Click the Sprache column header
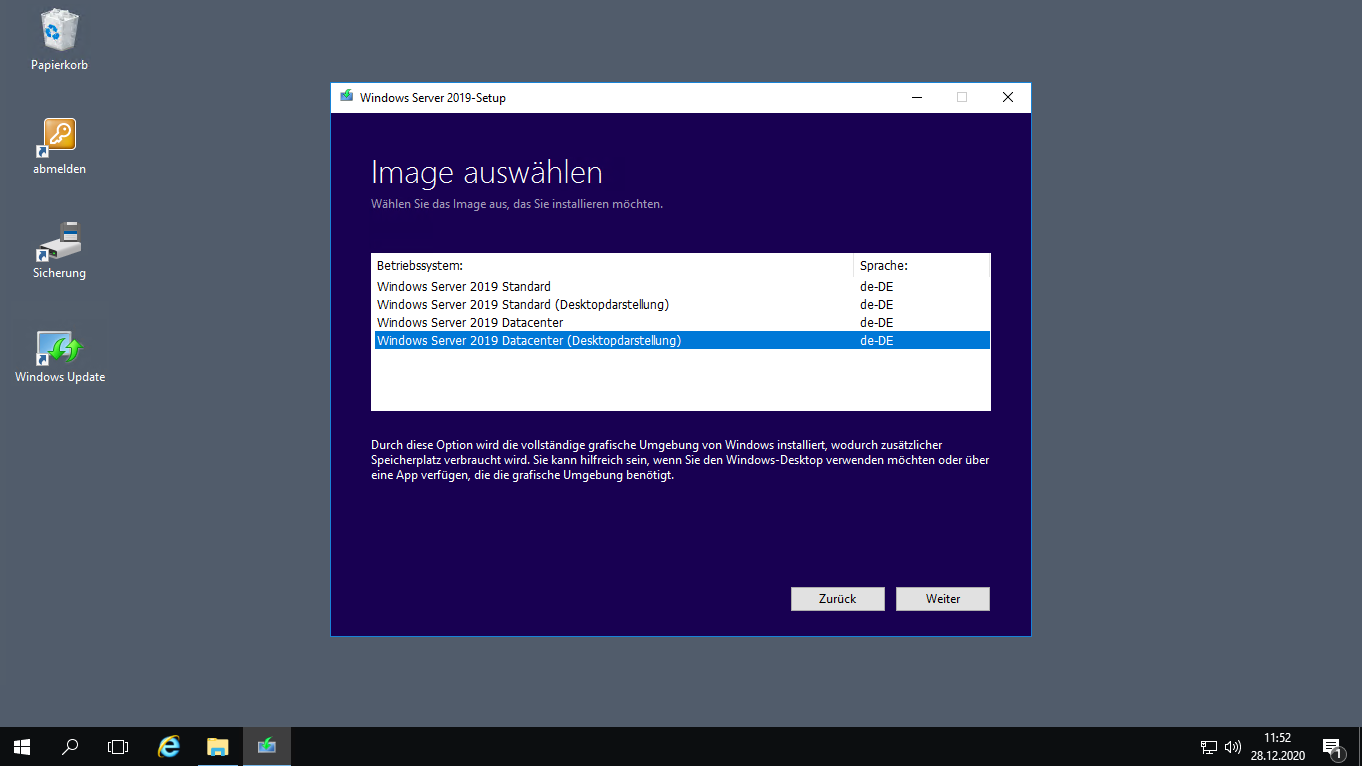Viewport: 1362px width, 766px height. (x=922, y=266)
